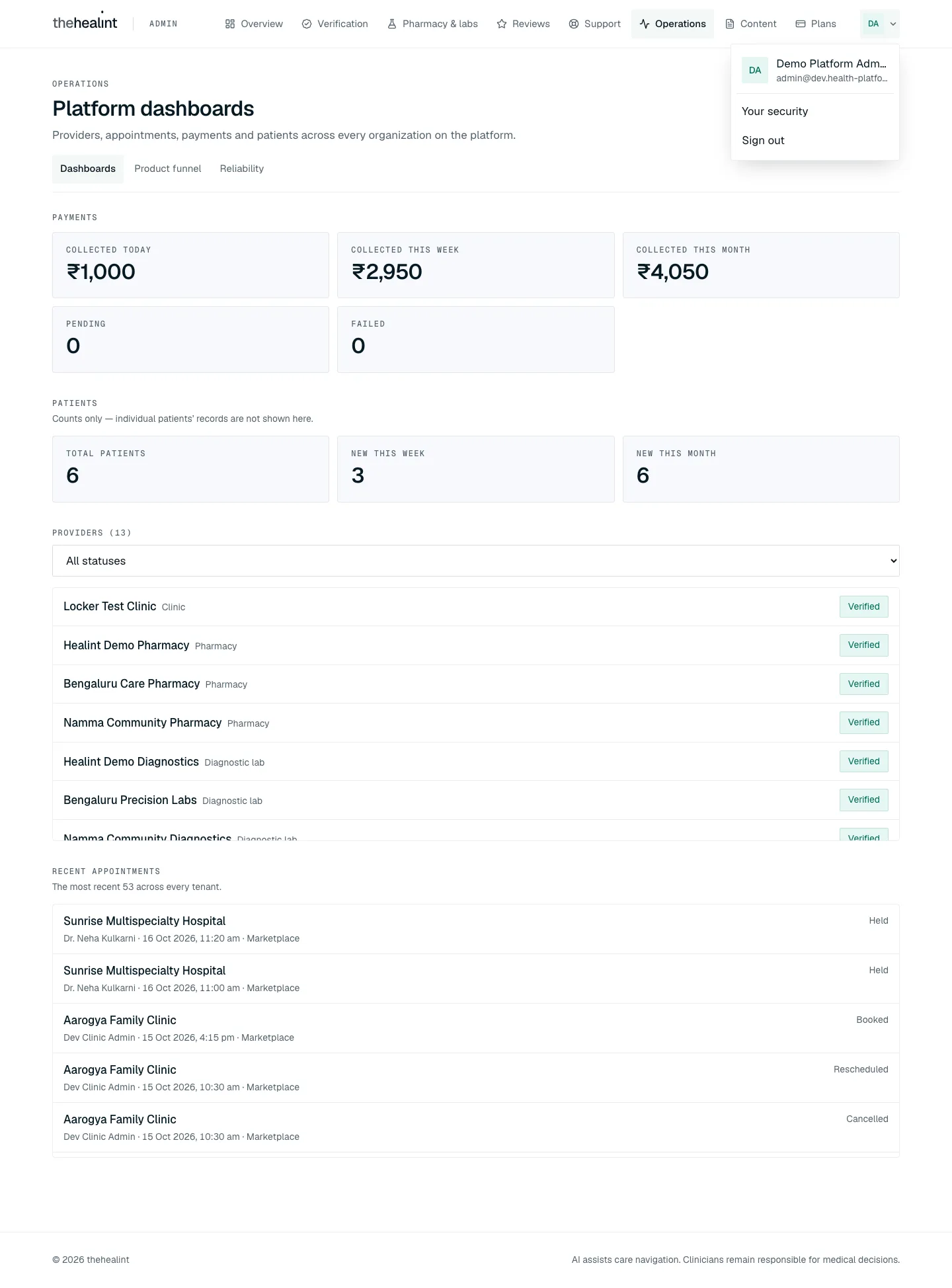Click the Pharmacy & labs flask icon

click(x=392, y=24)
